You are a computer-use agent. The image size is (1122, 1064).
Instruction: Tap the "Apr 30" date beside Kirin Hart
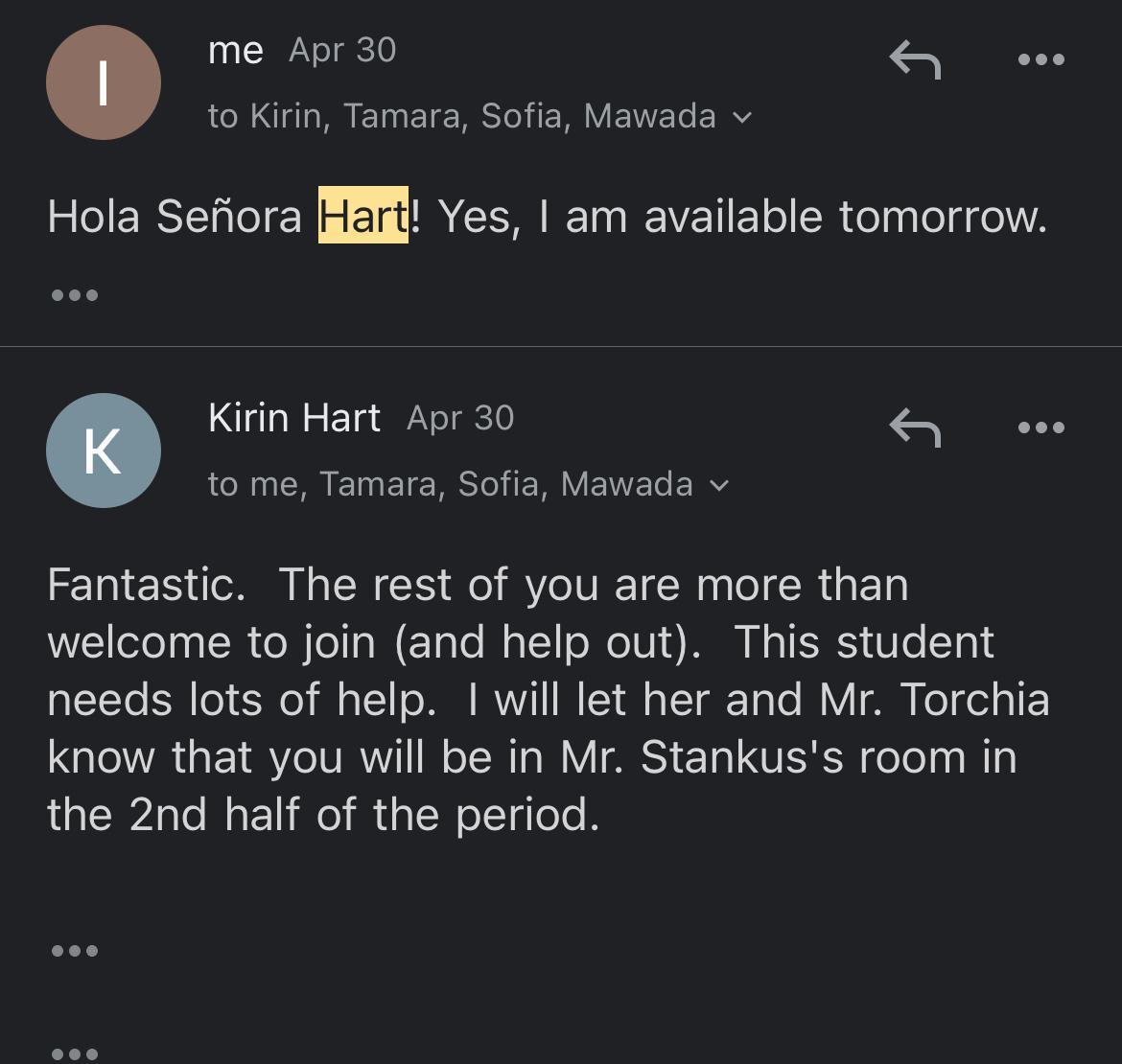tap(460, 418)
